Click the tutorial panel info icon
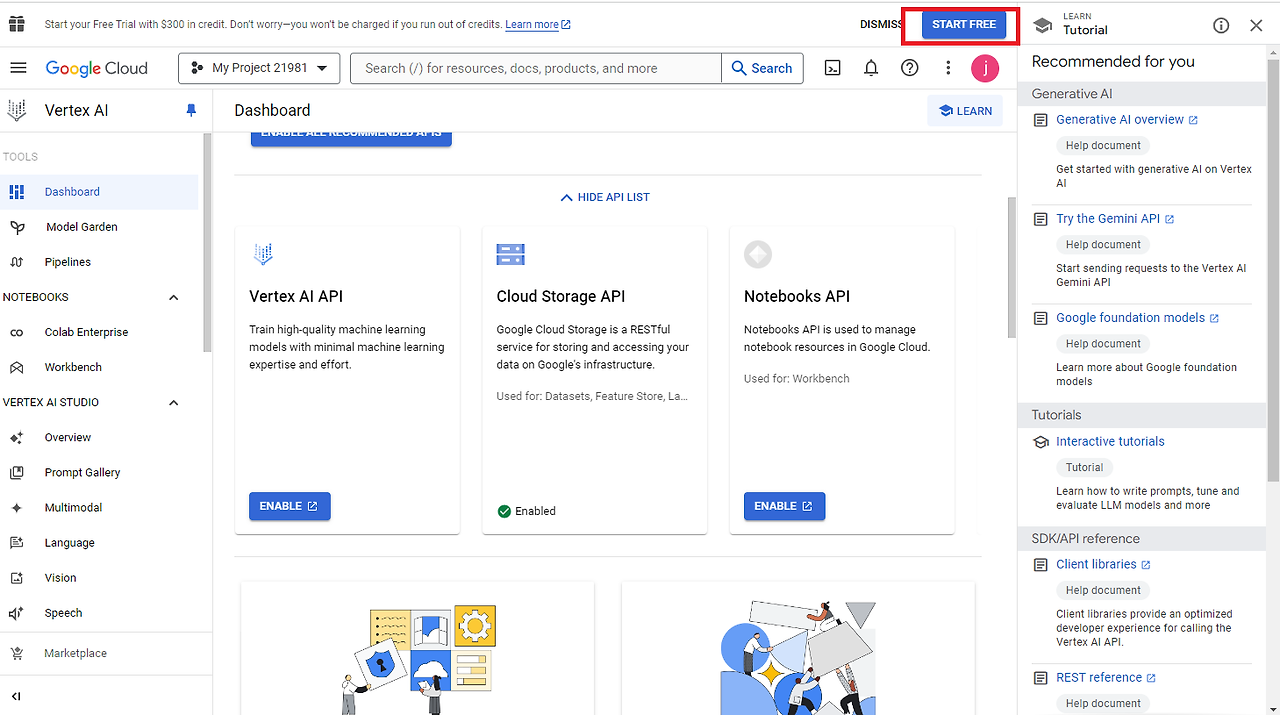Viewport: 1280px width, 715px height. click(1221, 25)
